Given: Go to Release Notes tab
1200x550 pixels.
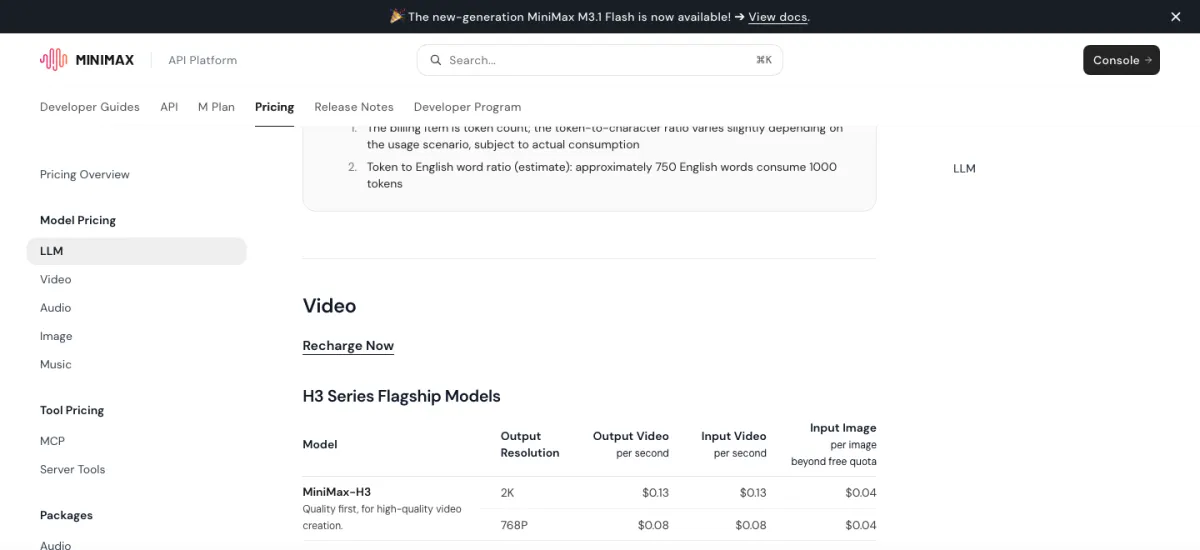Looking at the screenshot, I should [x=354, y=107].
